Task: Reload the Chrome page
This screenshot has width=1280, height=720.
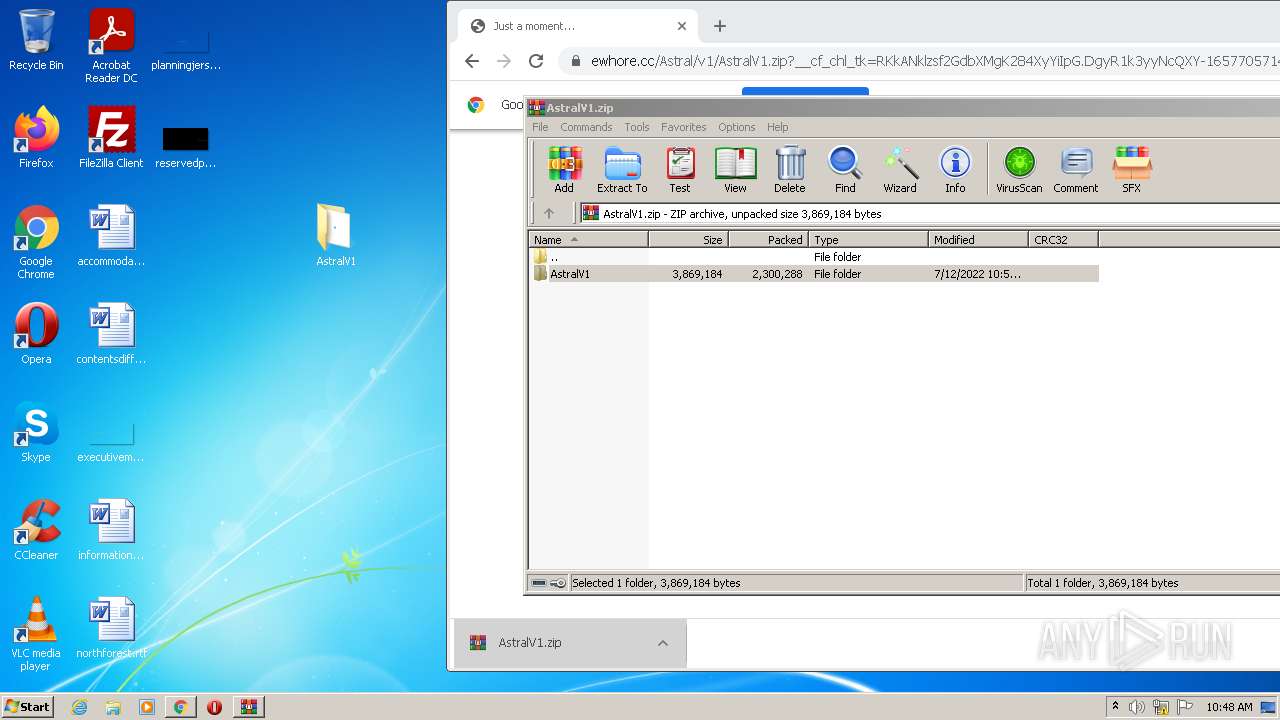Action: click(x=536, y=61)
